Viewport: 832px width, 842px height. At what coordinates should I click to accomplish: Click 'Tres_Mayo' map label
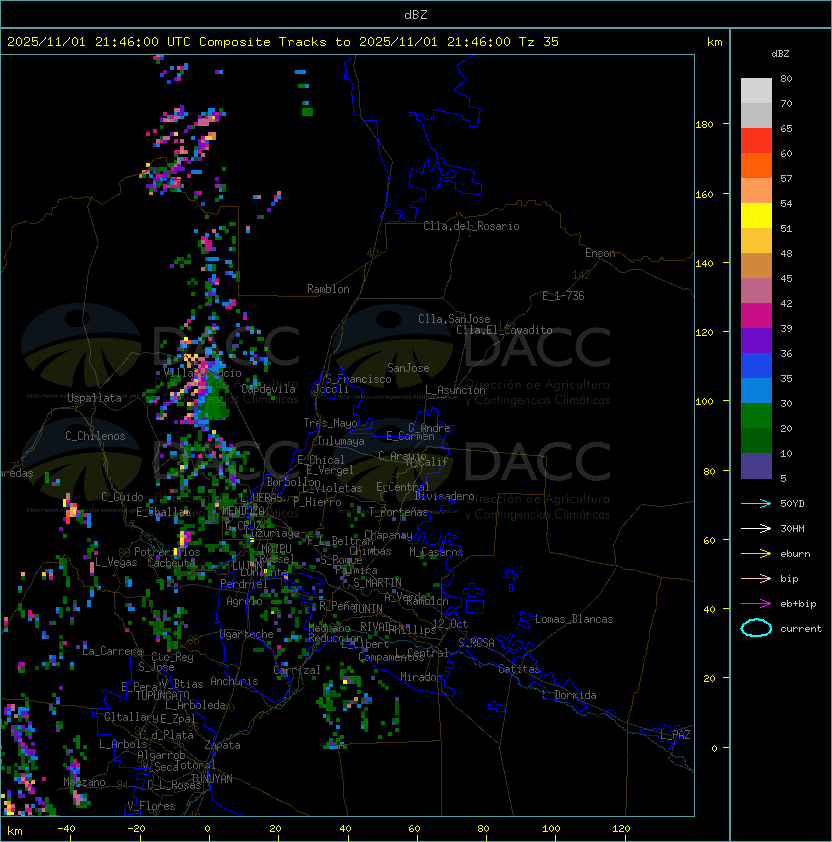(x=330, y=423)
